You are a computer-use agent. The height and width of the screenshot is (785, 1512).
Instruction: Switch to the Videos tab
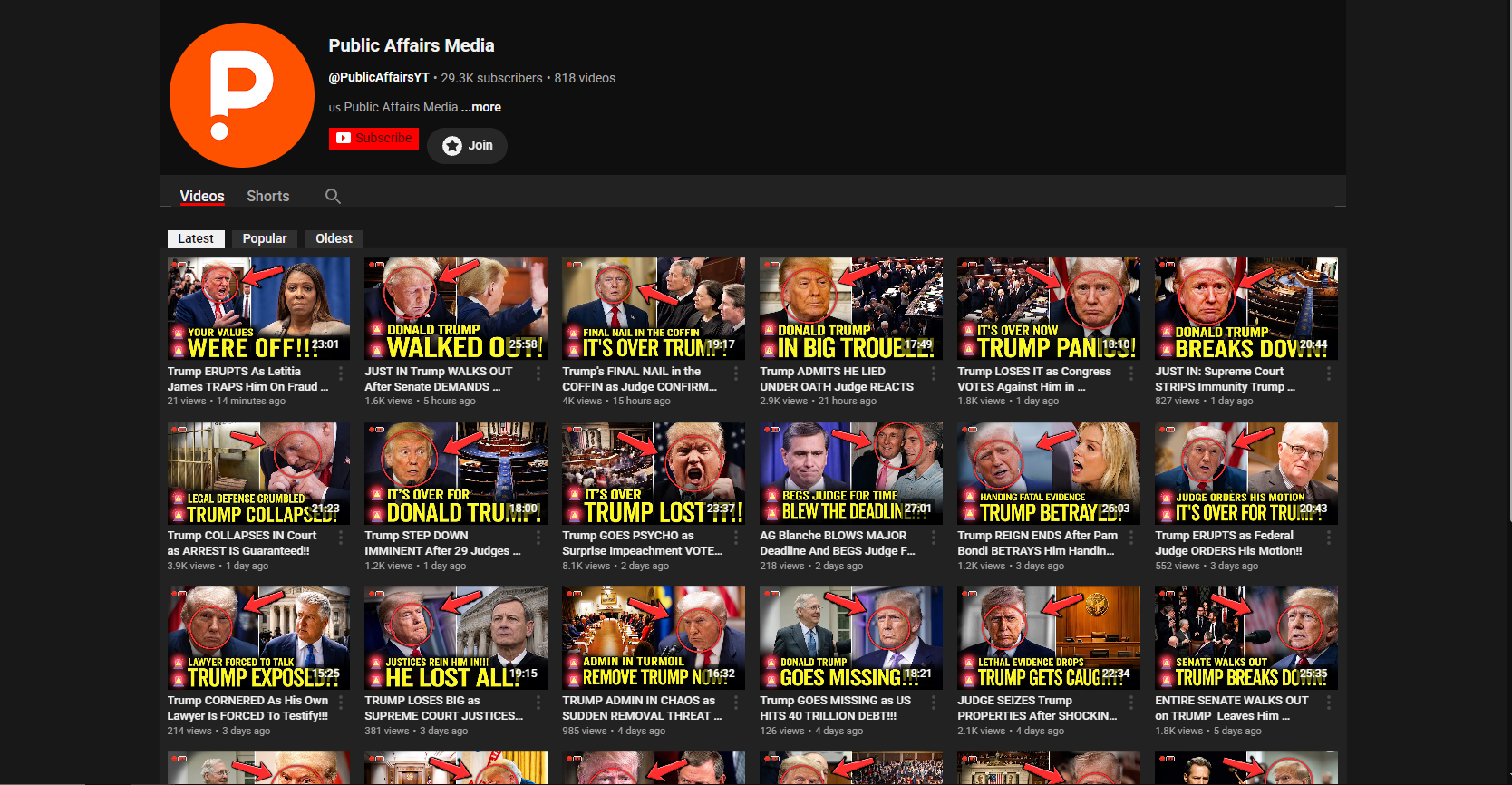click(202, 196)
